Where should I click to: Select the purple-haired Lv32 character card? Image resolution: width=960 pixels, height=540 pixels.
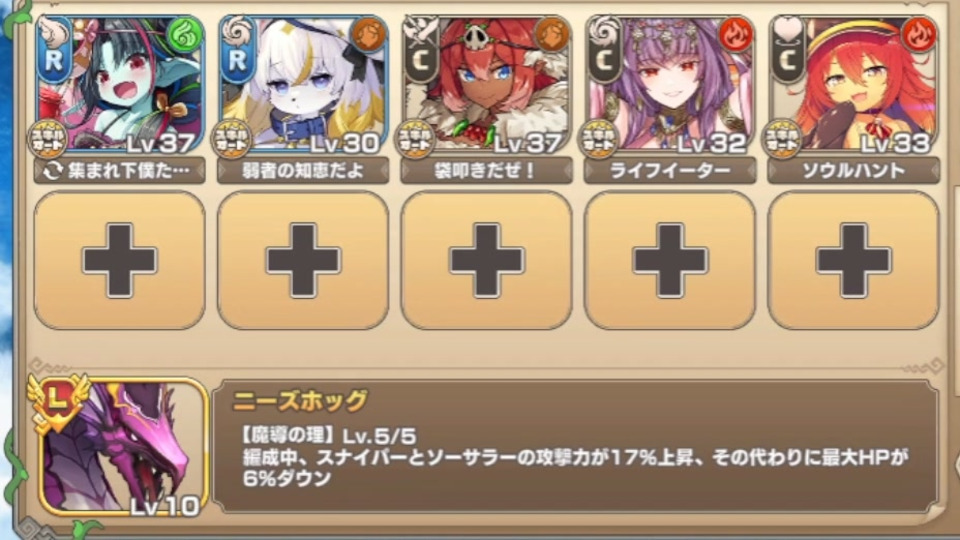coord(670,84)
